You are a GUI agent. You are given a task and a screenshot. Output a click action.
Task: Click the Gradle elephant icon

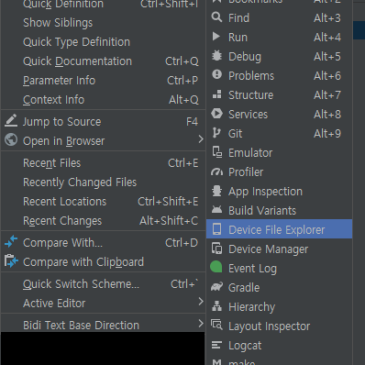click(217, 287)
